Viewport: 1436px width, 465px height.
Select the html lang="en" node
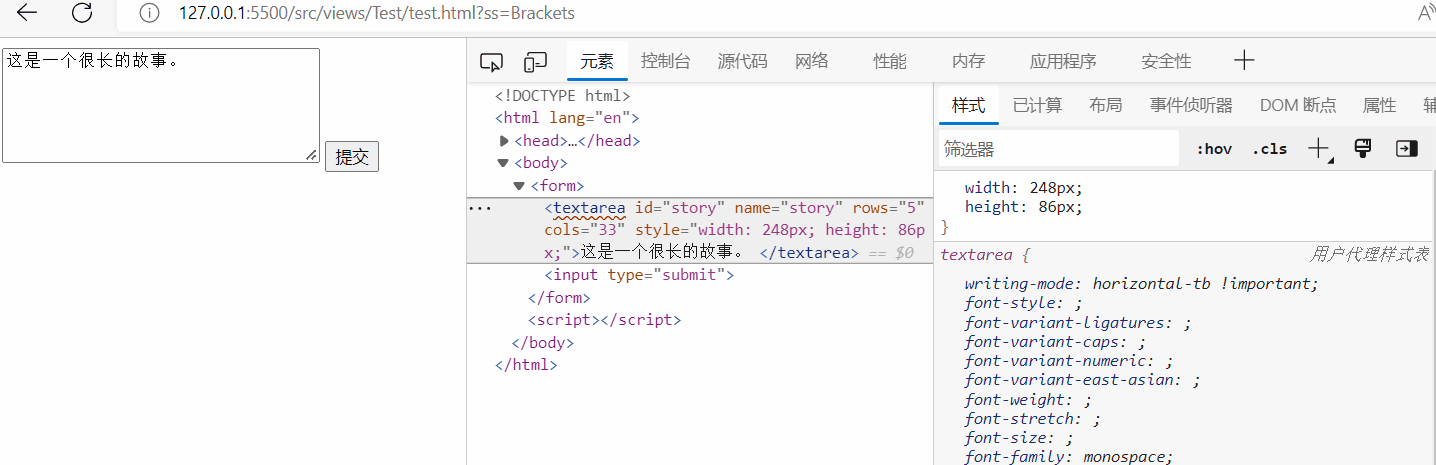point(567,118)
